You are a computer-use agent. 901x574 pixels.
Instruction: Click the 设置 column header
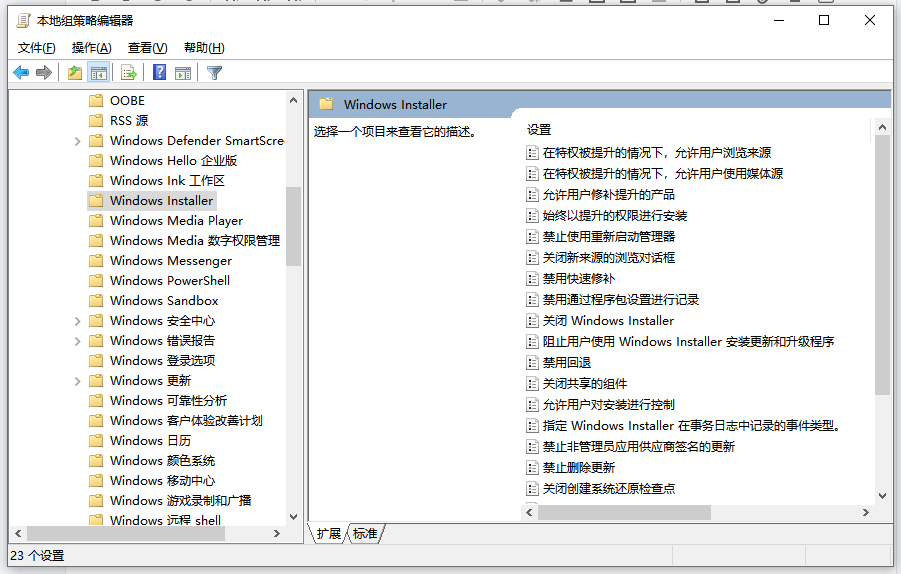(539, 130)
